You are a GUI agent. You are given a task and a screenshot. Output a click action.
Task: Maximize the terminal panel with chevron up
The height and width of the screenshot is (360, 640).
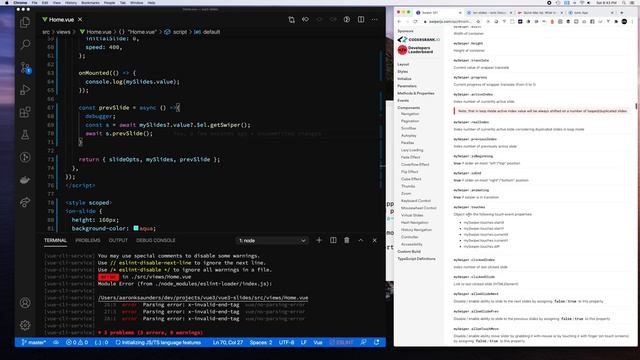point(360,240)
